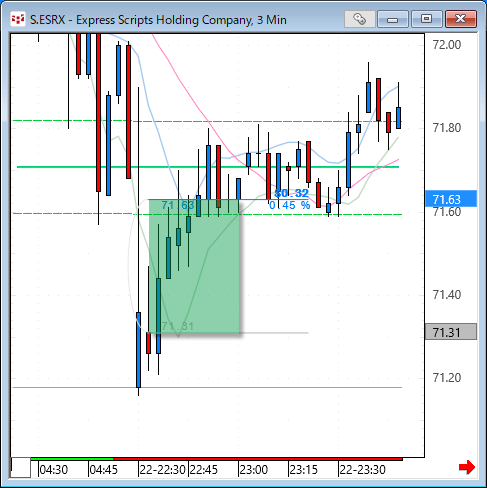Viewport: 487px width, 488px height.
Task: Select the 71.40 price scale label
Action: click(447, 295)
